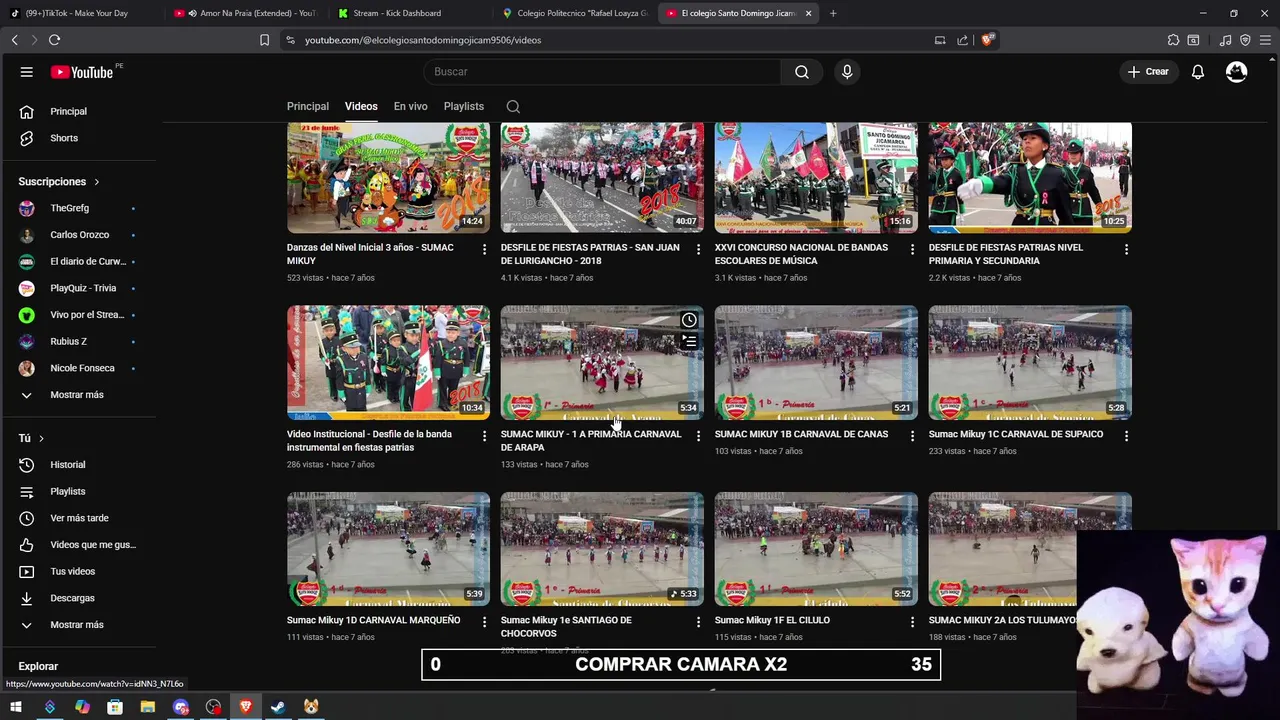
Task: Click the browser address bar URL
Action: tap(423, 40)
